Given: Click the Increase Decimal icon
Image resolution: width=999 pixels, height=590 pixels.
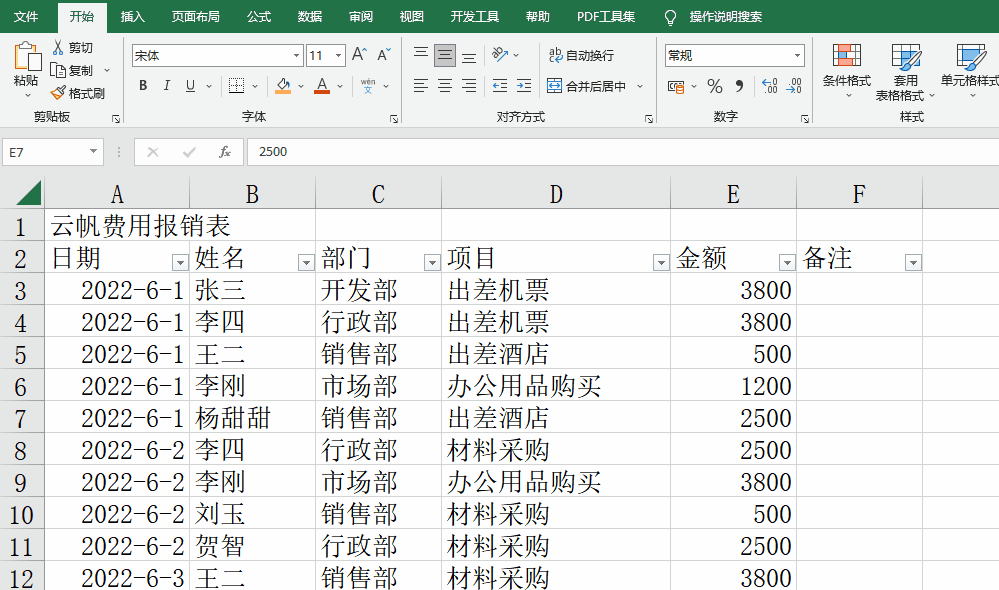Looking at the screenshot, I should tap(769, 86).
